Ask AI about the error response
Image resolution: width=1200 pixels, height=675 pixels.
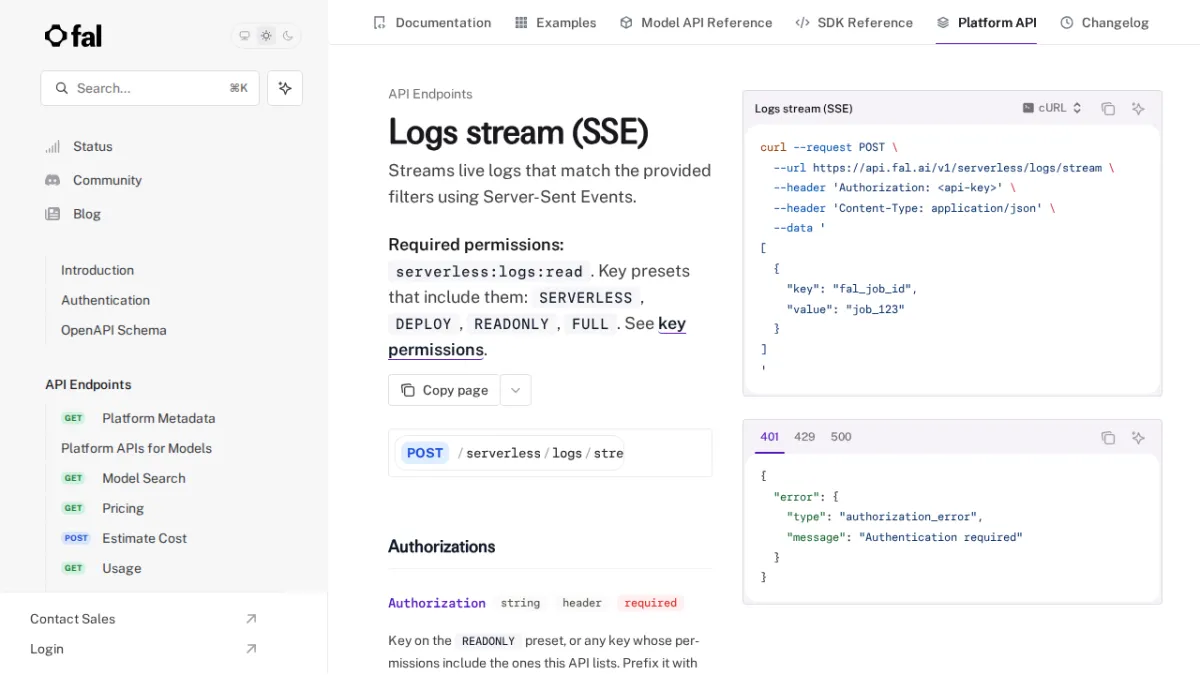pos(1138,437)
